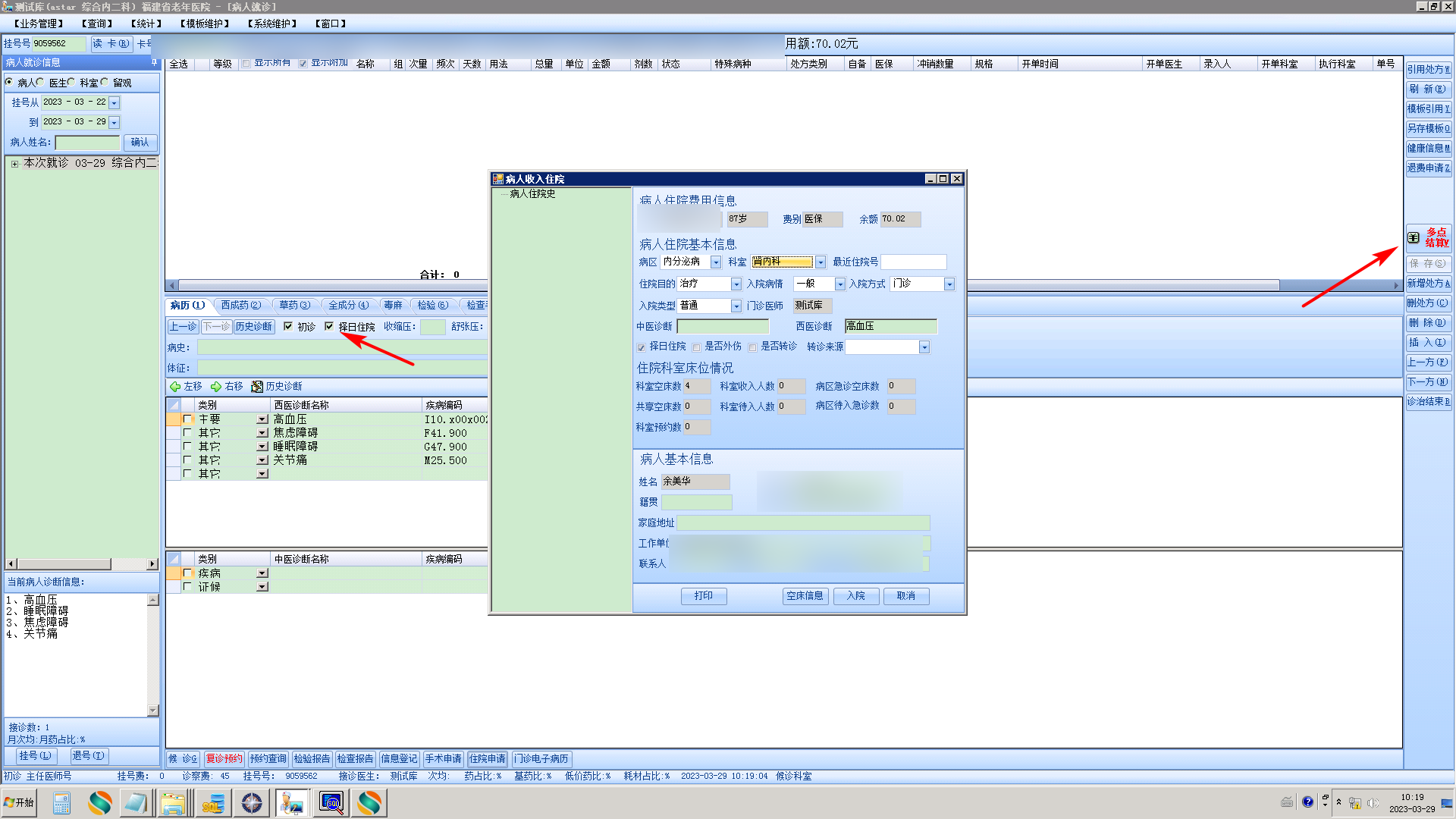Switch to the 西成药(2) tab
This screenshot has height=819, width=1456.
[240, 305]
